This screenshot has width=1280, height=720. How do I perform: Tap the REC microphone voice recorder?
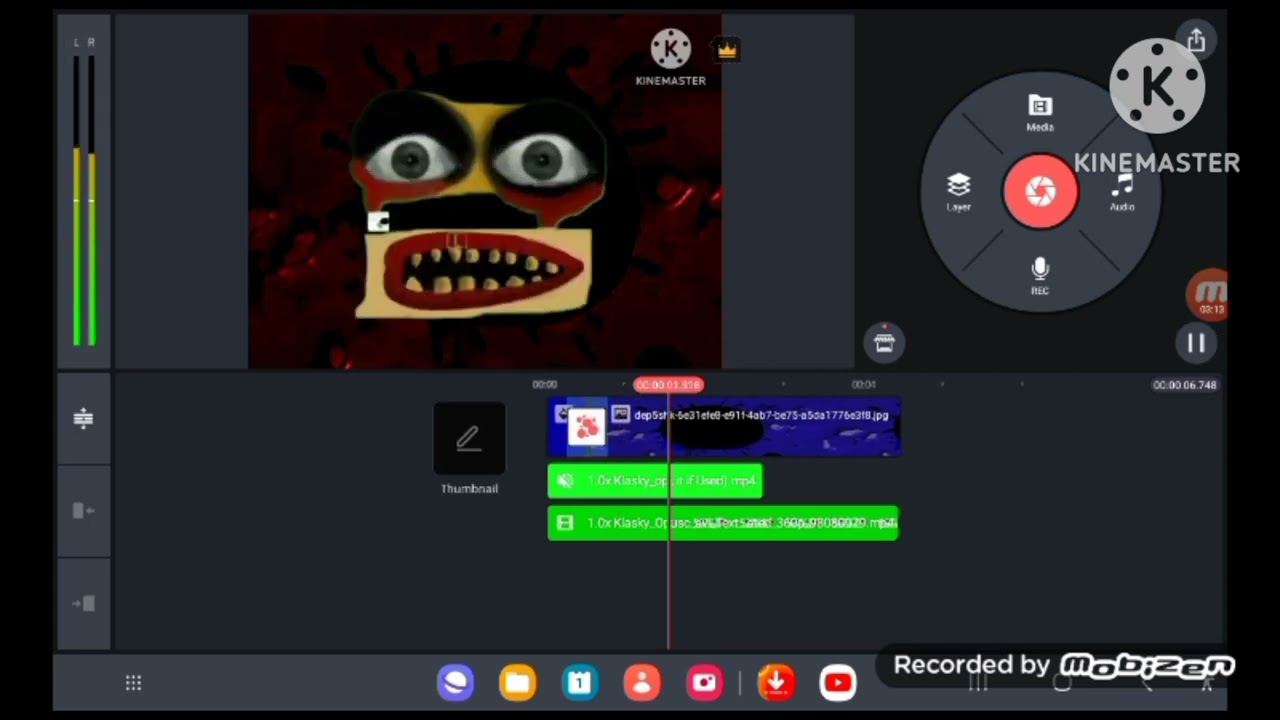tap(1040, 276)
